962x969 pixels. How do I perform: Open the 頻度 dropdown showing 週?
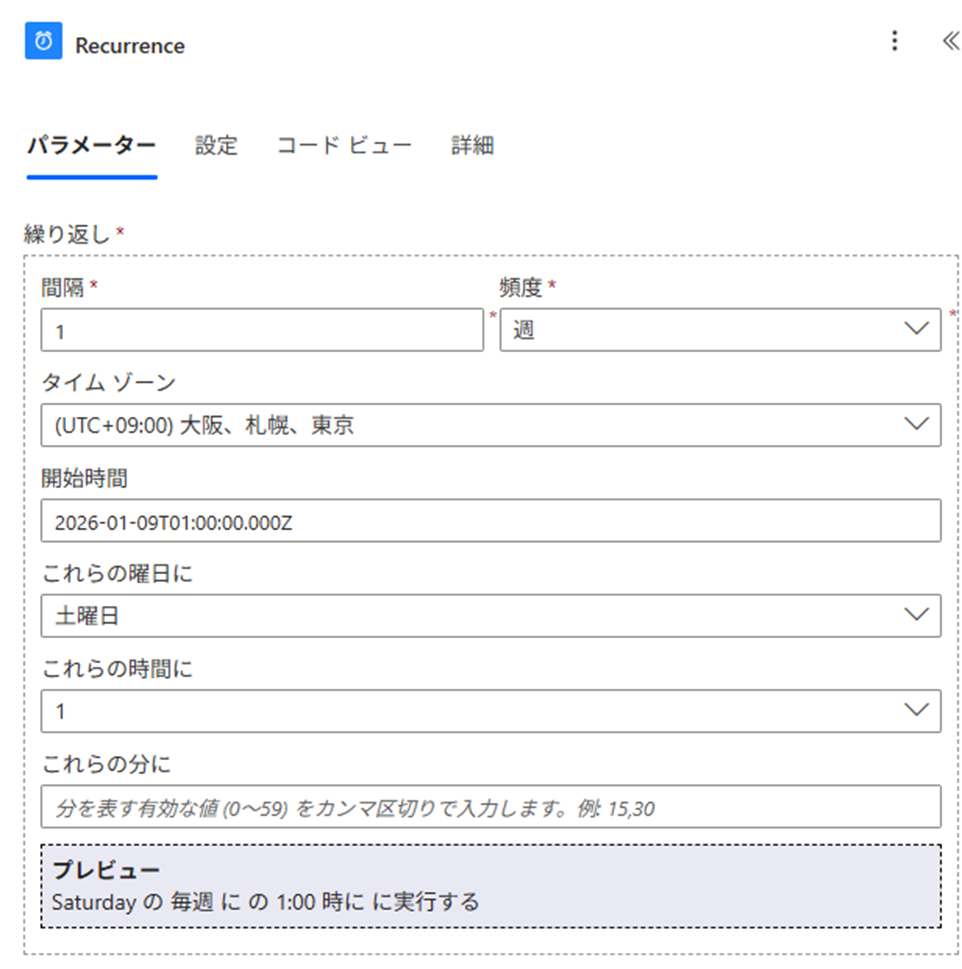click(x=720, y=330)
